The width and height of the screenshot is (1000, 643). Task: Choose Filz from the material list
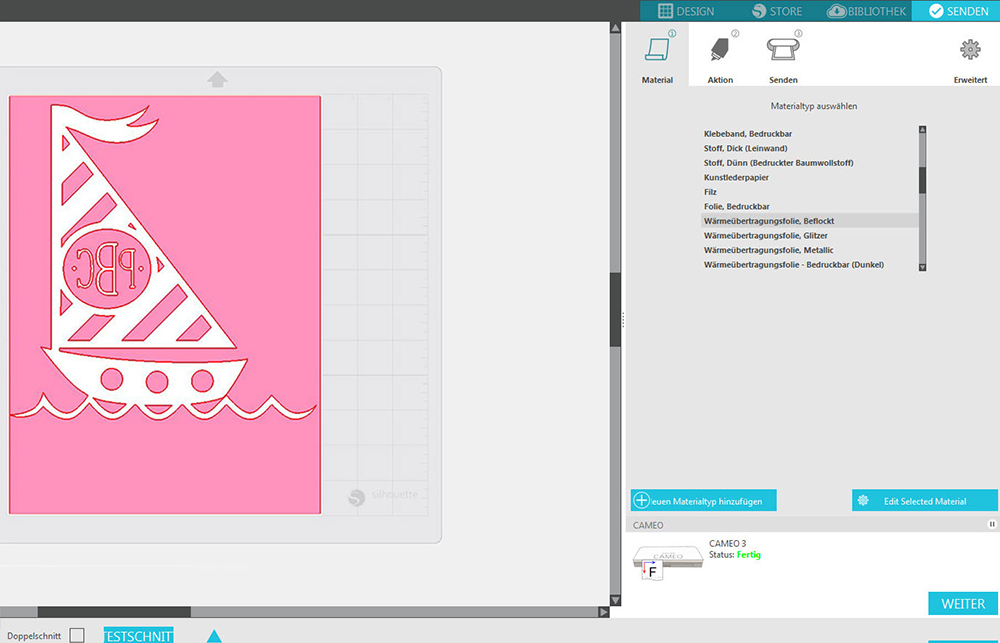711,192
